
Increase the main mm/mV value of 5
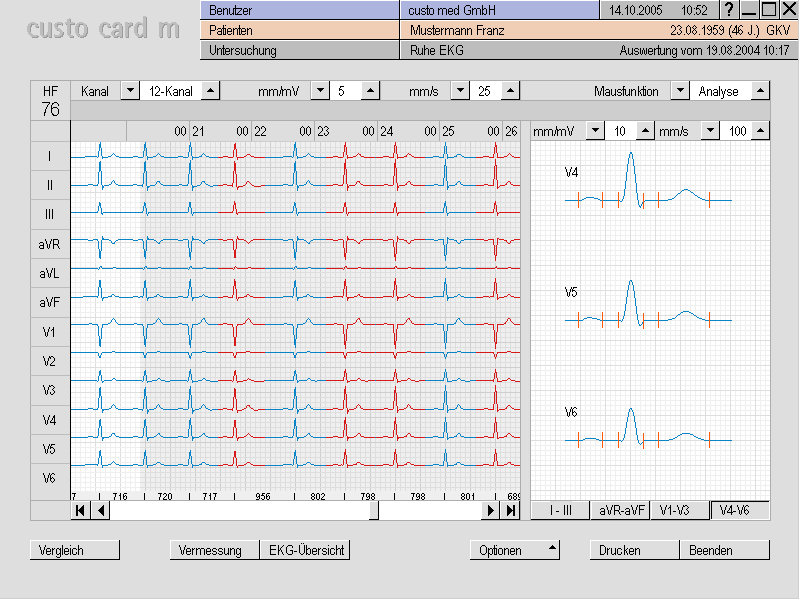[x=370, y=91]
